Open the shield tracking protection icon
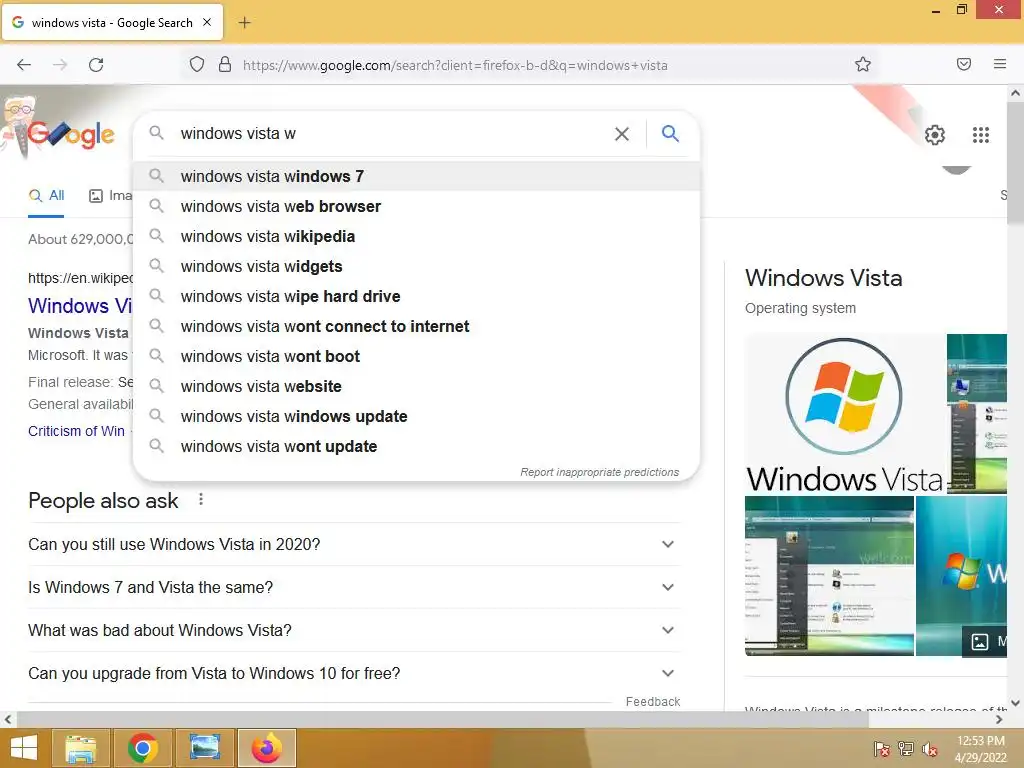Image resolution: width=1024 pixels, height=768 pixels. (x=197, y=65)
